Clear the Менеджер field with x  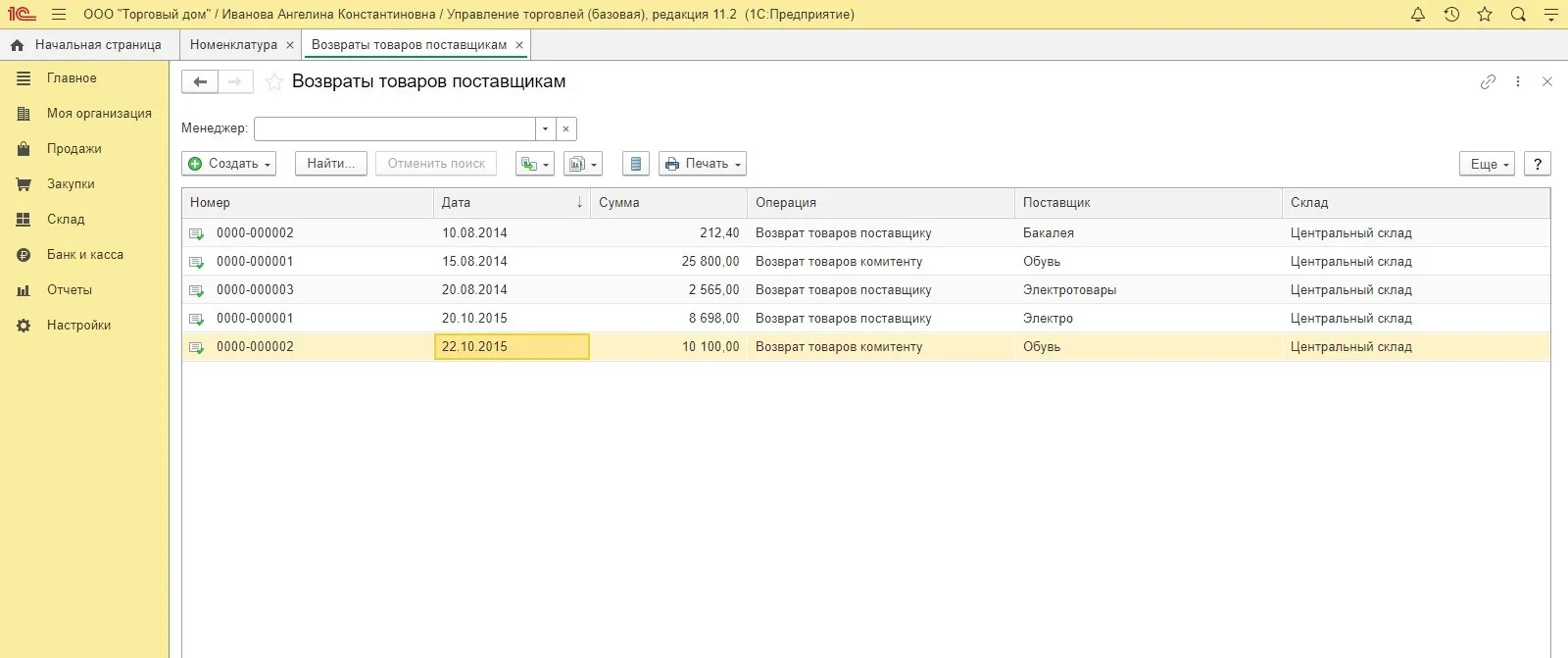[x=565, y=128]
